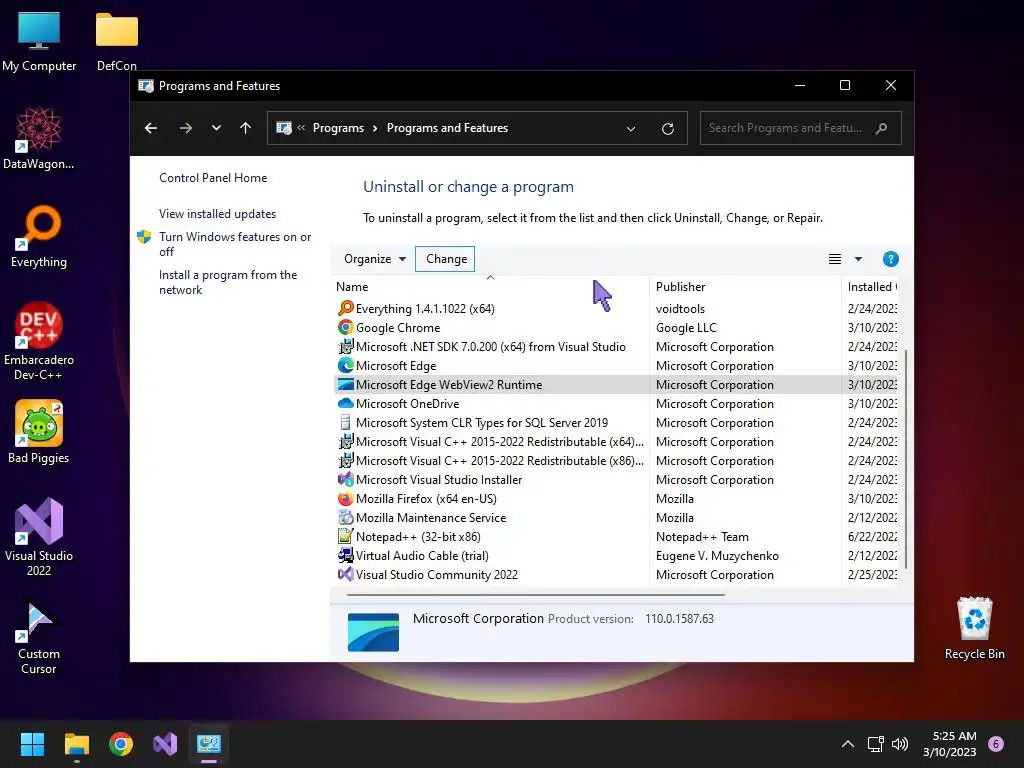The height and width of the screenshot is (768, 1024).
Task: Go back using the back arrow
Action: coord(151,128)
